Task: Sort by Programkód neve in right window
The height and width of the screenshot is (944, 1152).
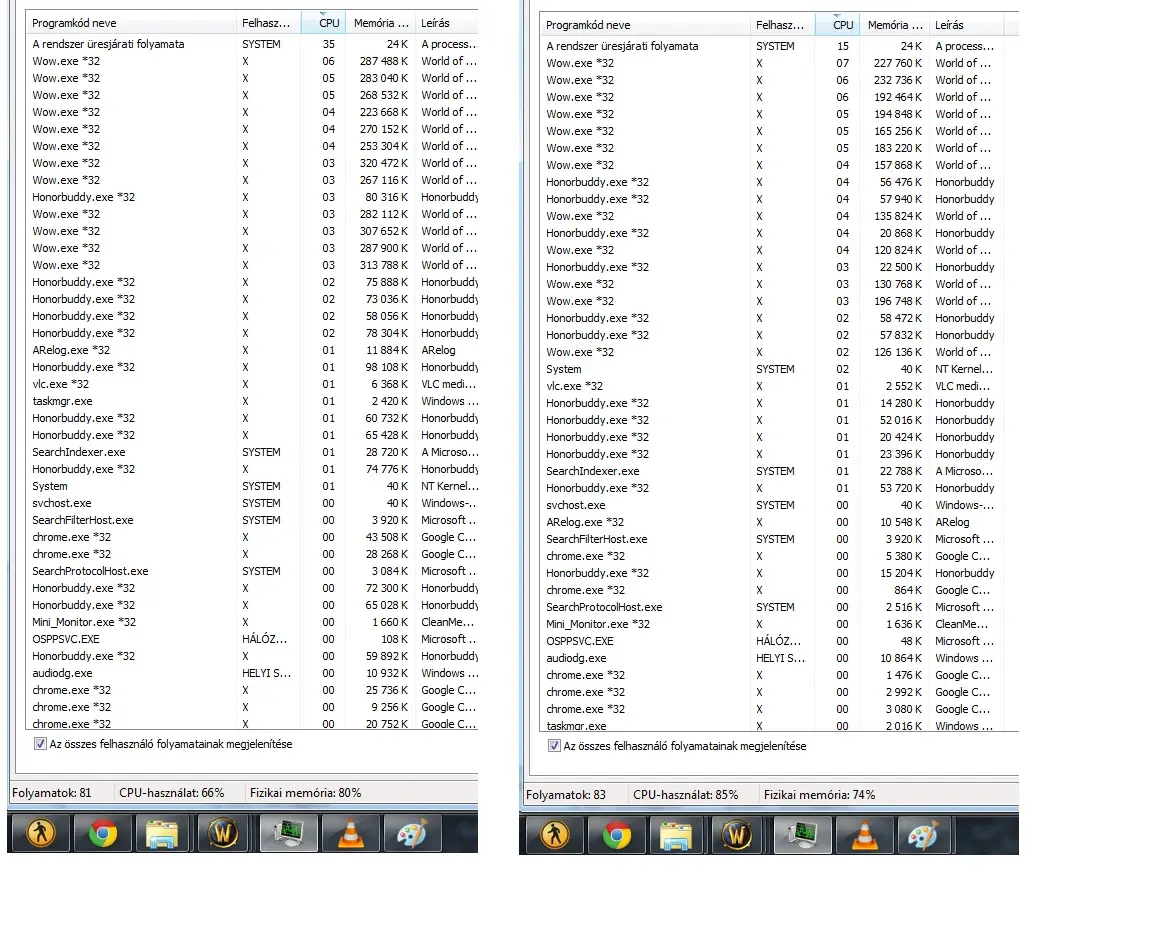Action: (x=646, y=24)
